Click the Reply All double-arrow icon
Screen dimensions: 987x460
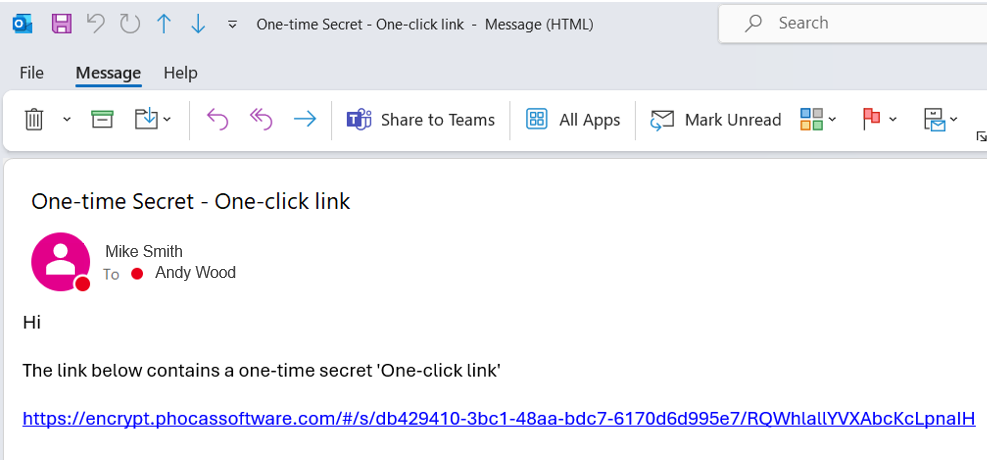click(261, 119)
